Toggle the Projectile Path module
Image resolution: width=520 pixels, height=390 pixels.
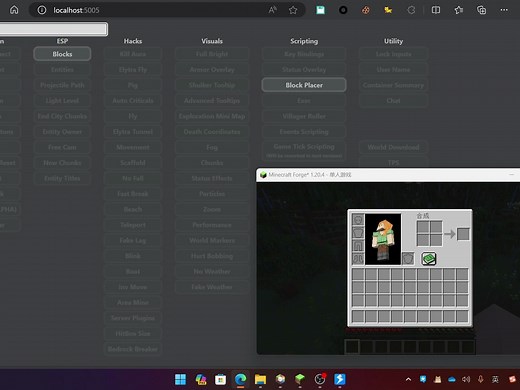(62, 85)
